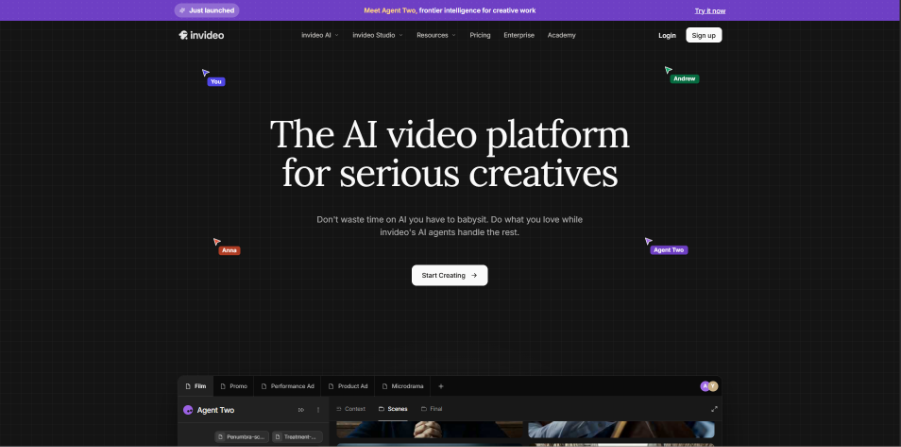Viewport: 901px width, 447px height.
Task: Go to the Enterprise page
Action: click(519, 35)
